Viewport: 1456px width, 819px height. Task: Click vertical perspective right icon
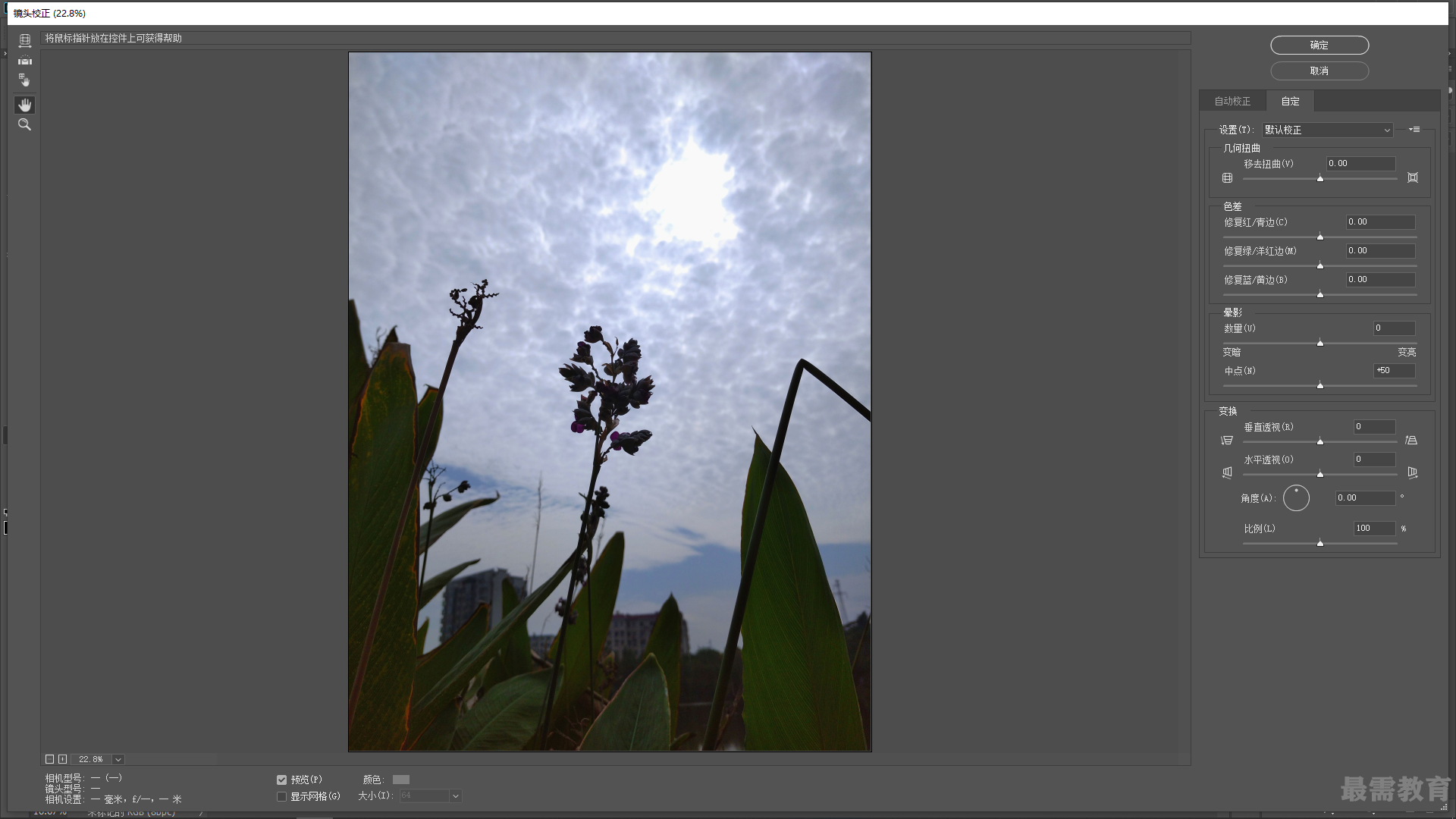click(x=1411, y=441)
